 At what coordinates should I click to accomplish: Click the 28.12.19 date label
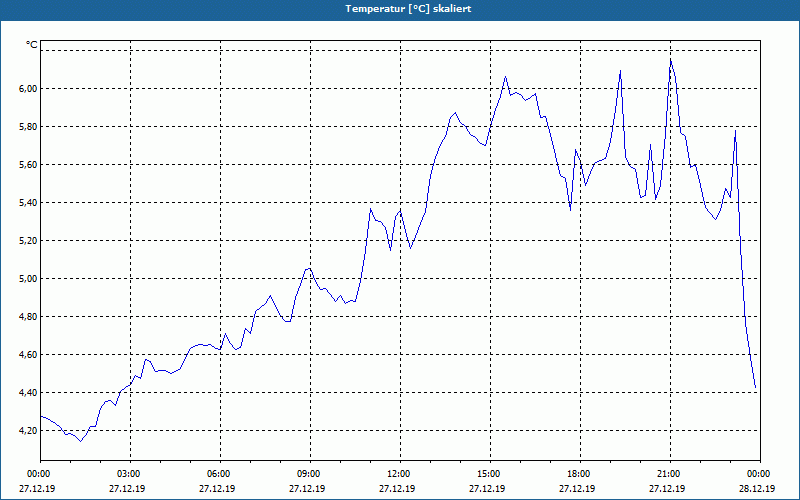pos(757,488)
